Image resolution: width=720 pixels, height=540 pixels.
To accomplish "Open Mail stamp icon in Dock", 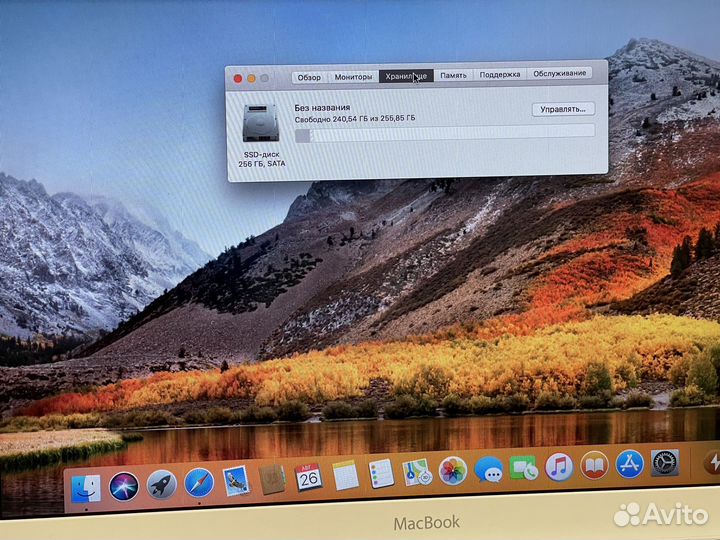I will pos(236,481).
